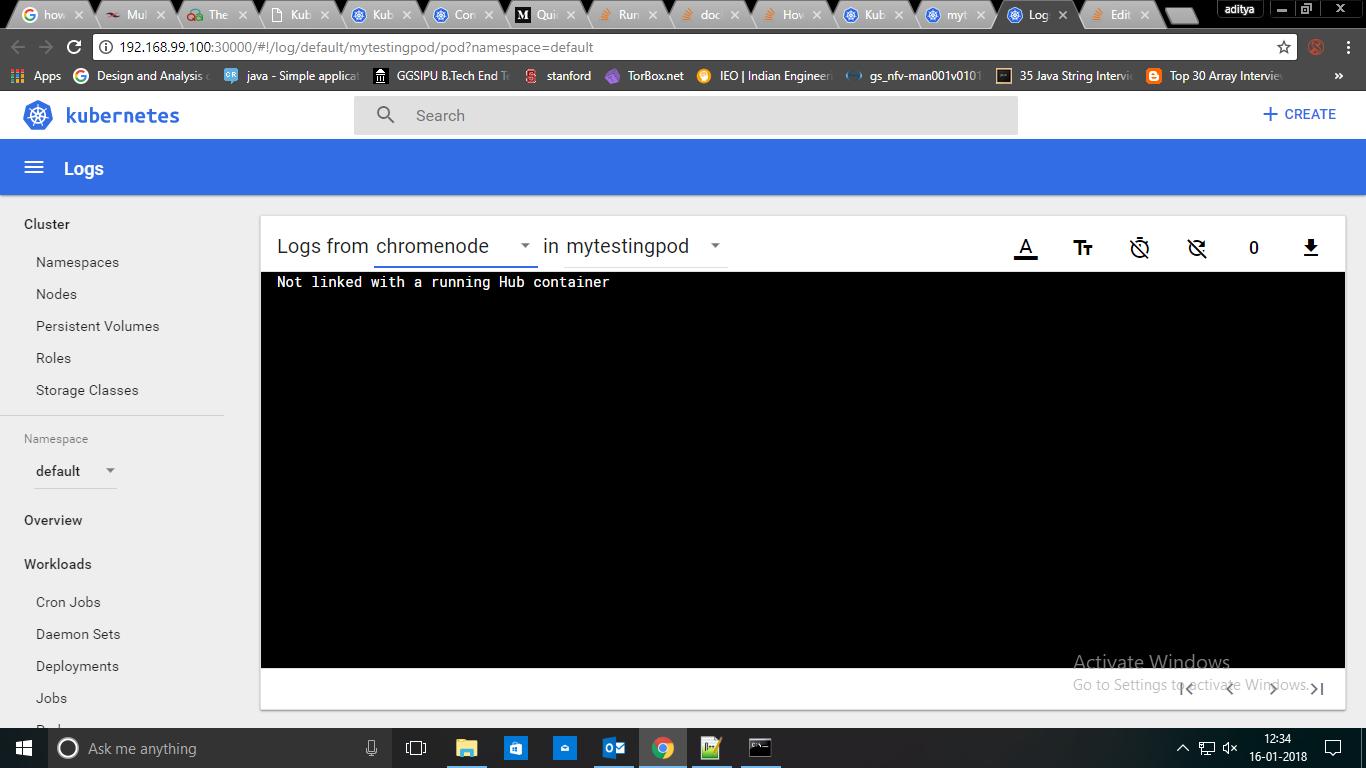1366x768 pixels.
Task: Expand the default namespace selector
Action: pyautogui.click(x=75, y=471)
